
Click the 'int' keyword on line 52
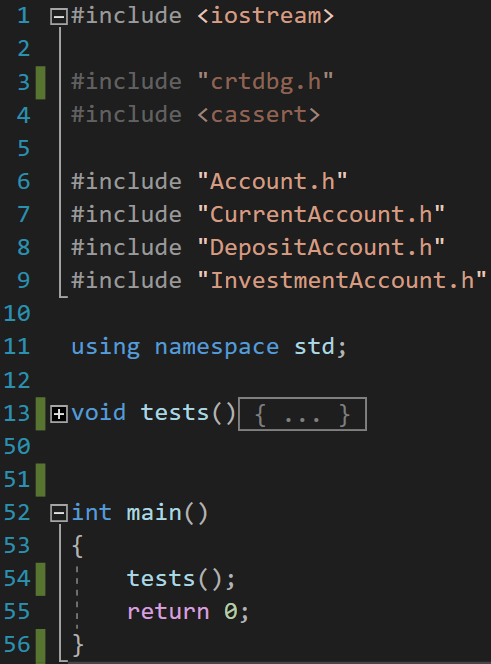click(92, 512)
